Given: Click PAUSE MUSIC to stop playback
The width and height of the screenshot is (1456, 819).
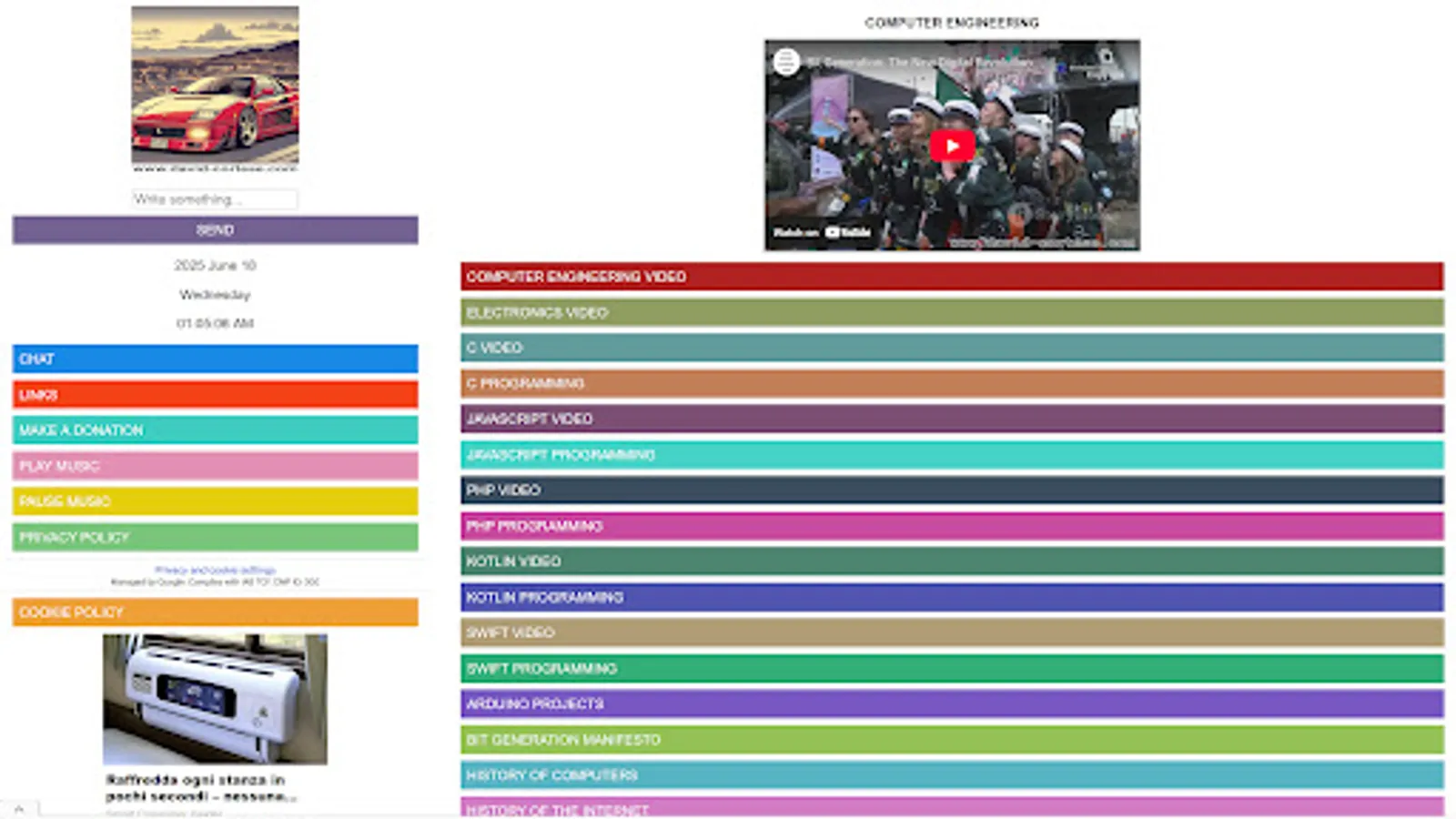Looking at the screenshot, I should pyautogui.click(x=214, y=501).
